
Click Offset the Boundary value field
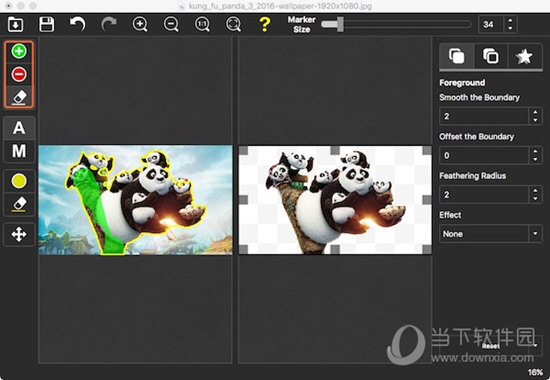pyautogui.click(x=484, y=155)
